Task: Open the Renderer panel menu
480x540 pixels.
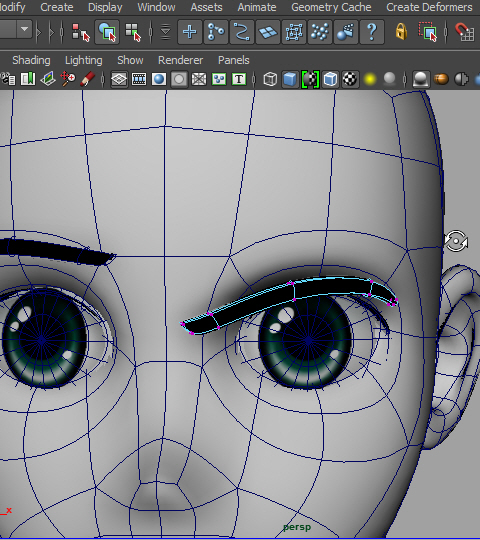Action: click(180, 60)
